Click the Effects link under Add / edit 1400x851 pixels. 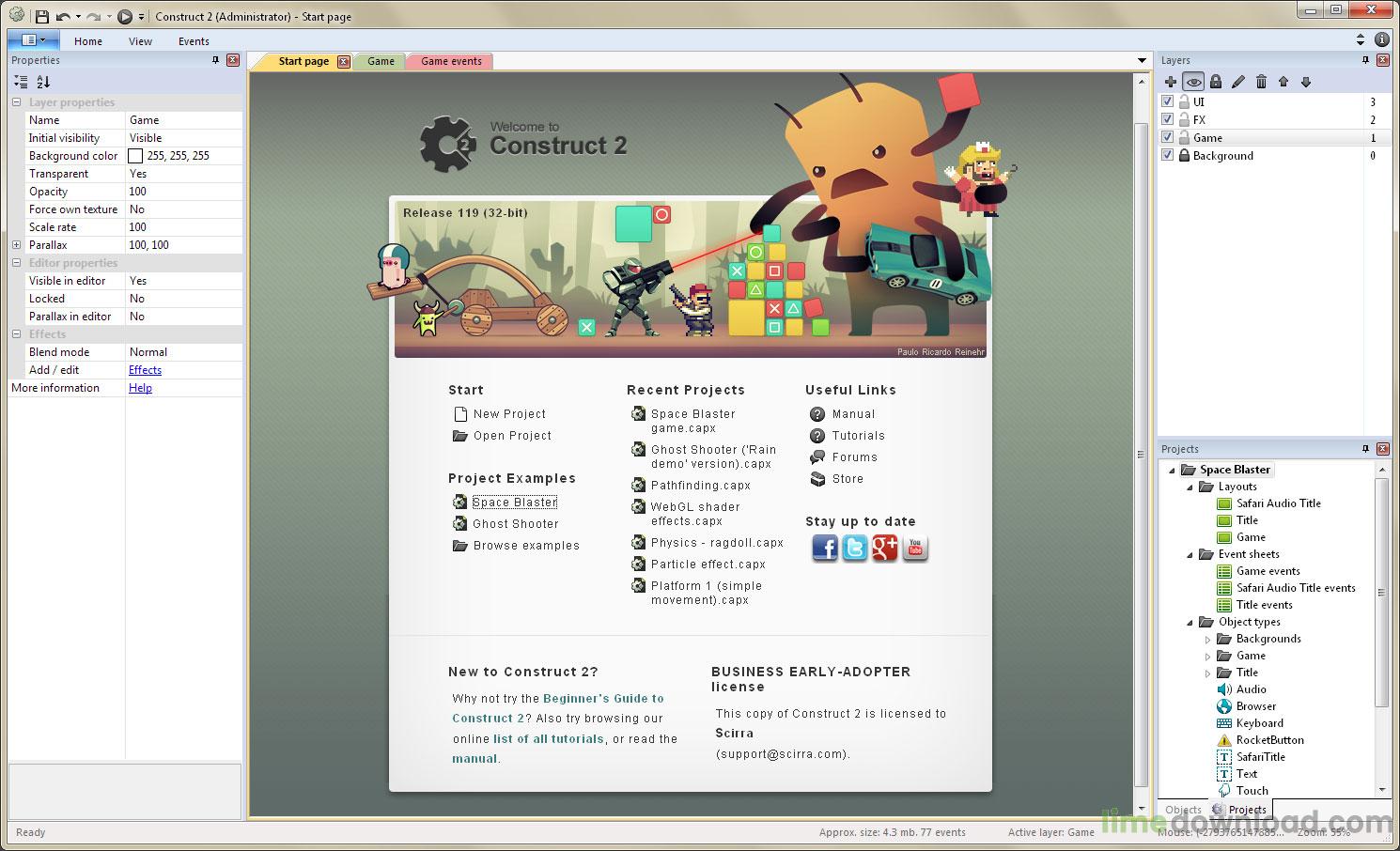click(145, 369)
